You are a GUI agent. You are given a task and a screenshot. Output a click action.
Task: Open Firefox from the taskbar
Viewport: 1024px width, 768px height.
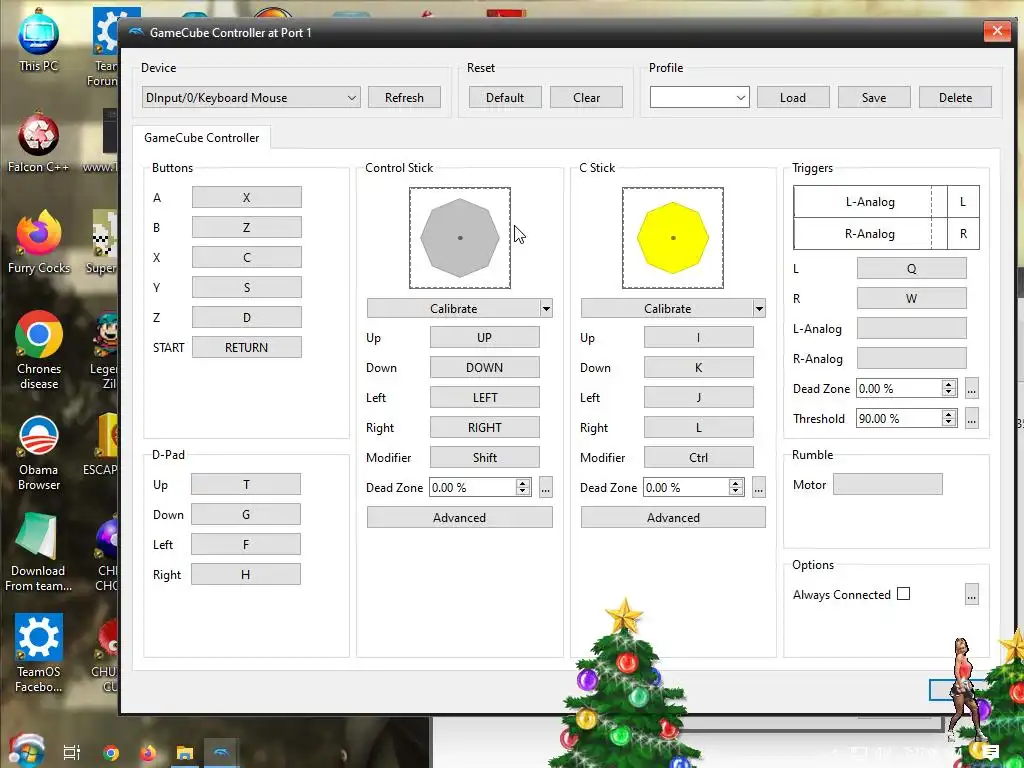click(148, 753)
